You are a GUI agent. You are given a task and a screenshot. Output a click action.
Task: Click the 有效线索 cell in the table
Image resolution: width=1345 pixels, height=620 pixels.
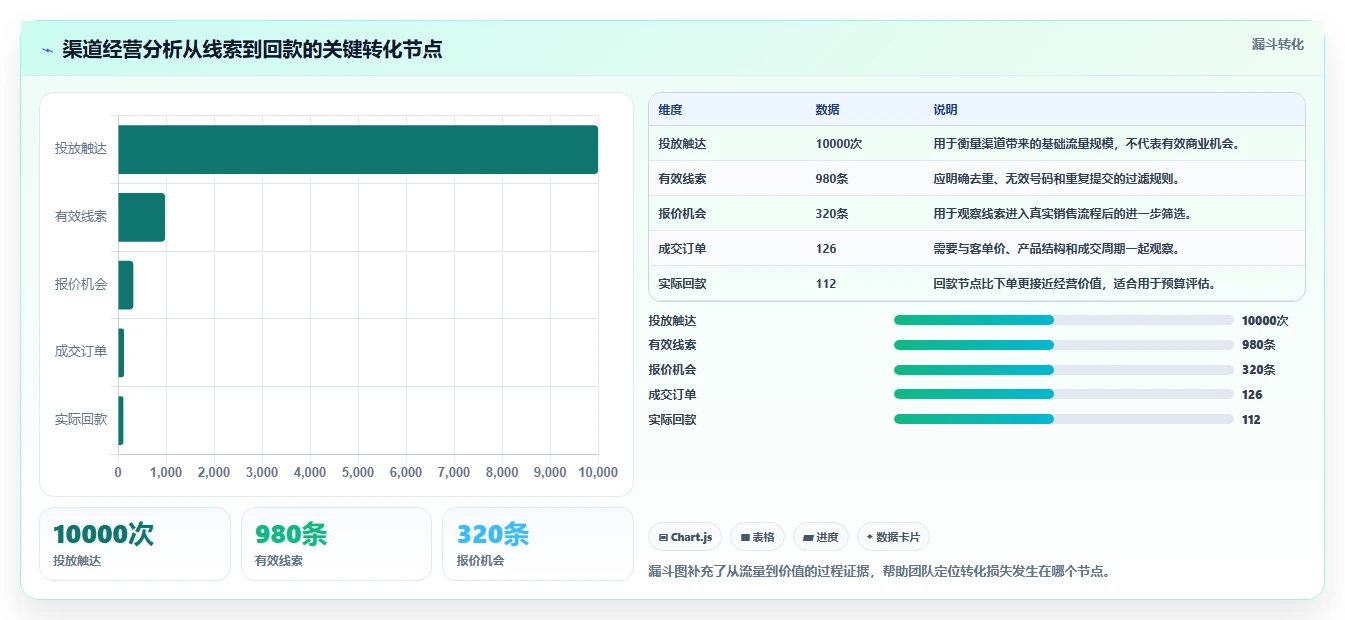pyautogui.click(x=682, y=179)
